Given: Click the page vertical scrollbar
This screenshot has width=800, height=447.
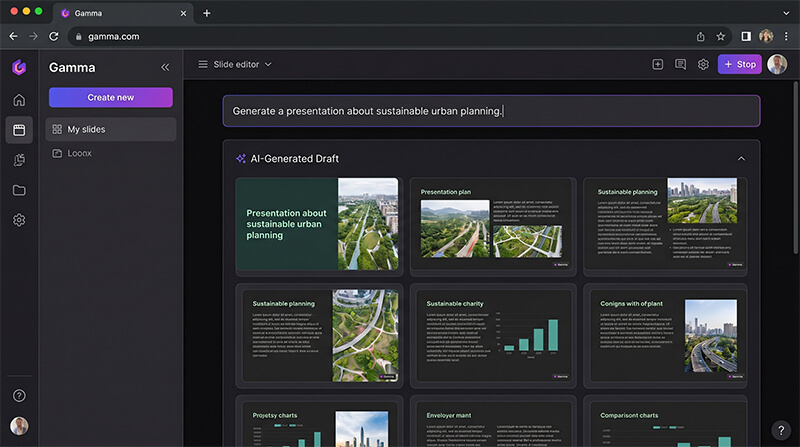Looking at the screenshot, I should [795, 167].
